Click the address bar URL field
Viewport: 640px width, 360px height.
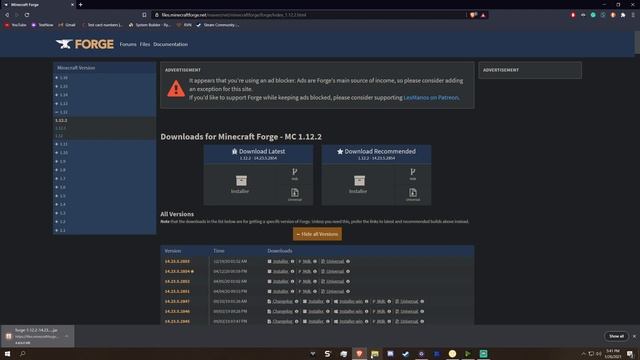310,15
